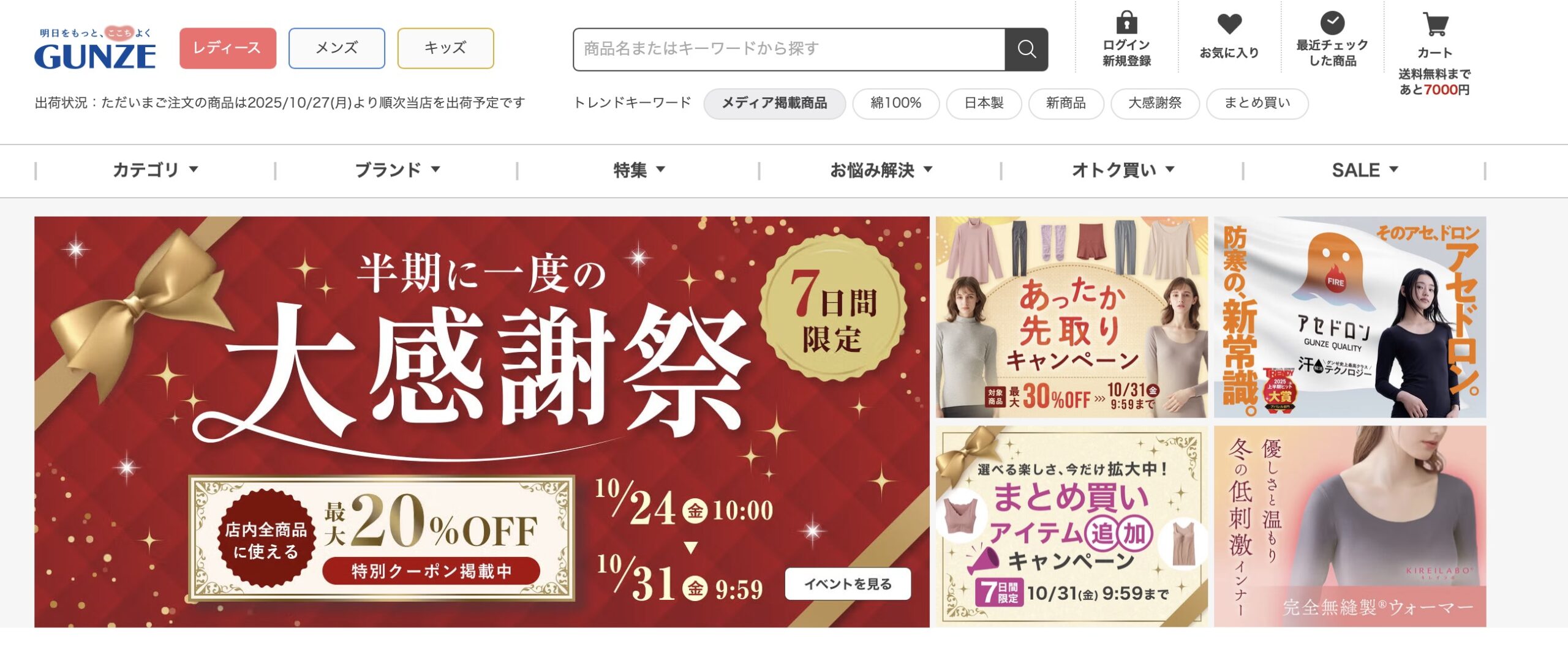Select the メンズ tab button
Image resolution: width=1568 pixels, height=647 pixels.
click(x=337, y=48)
